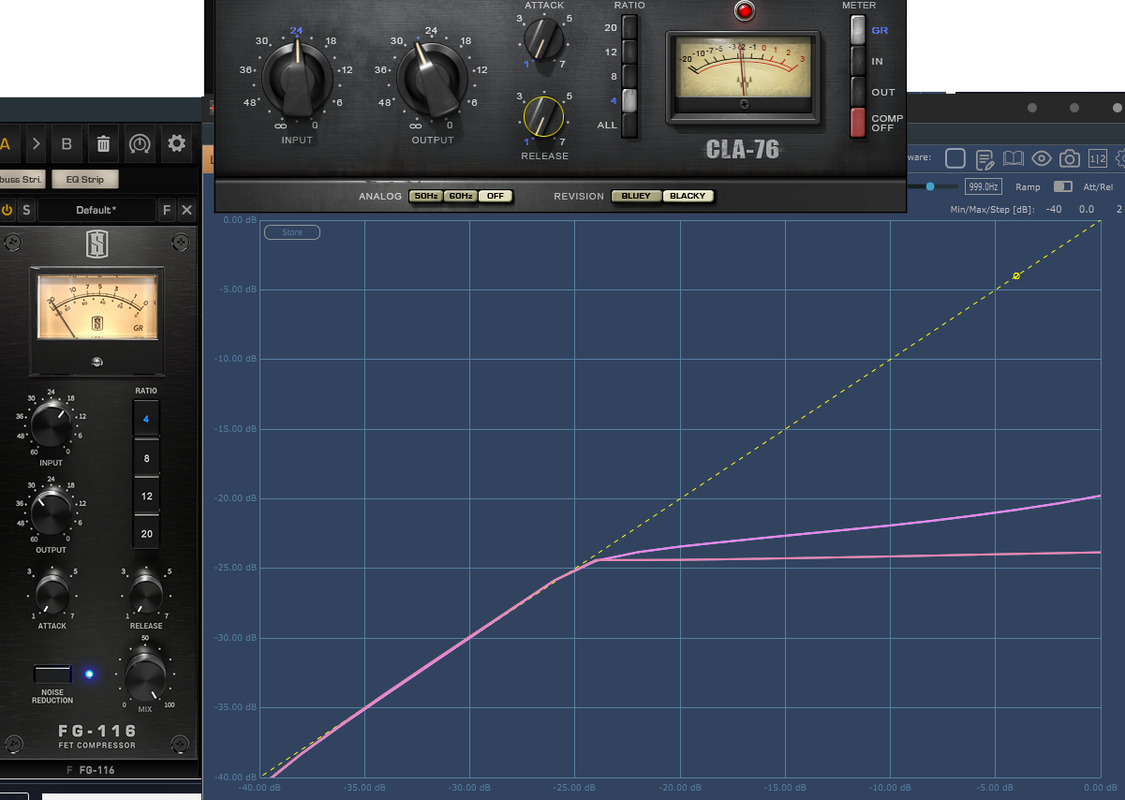Click the 1|2 compare icon

click(x=1098, y=159)
